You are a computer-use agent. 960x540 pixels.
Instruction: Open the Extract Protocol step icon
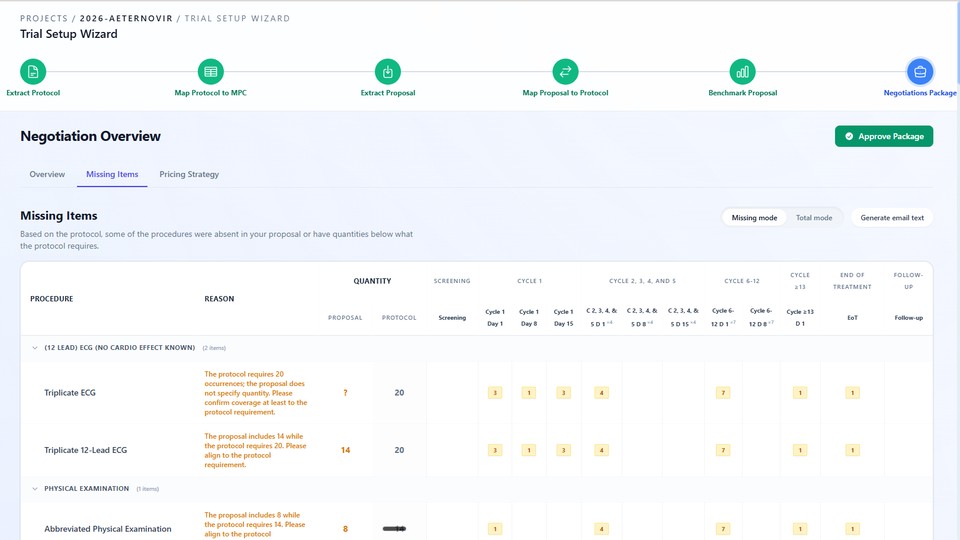pyautogui.click(x=33, y=72)
